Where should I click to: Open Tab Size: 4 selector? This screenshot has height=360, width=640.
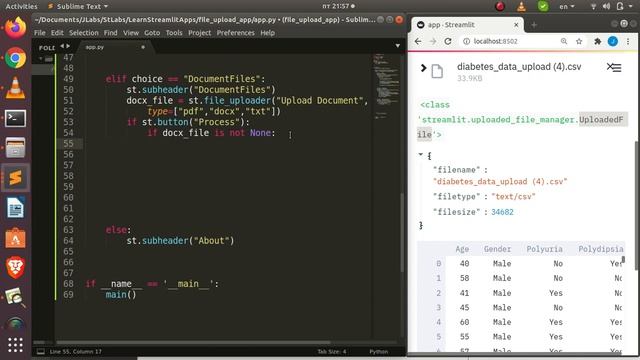[332, 351]
